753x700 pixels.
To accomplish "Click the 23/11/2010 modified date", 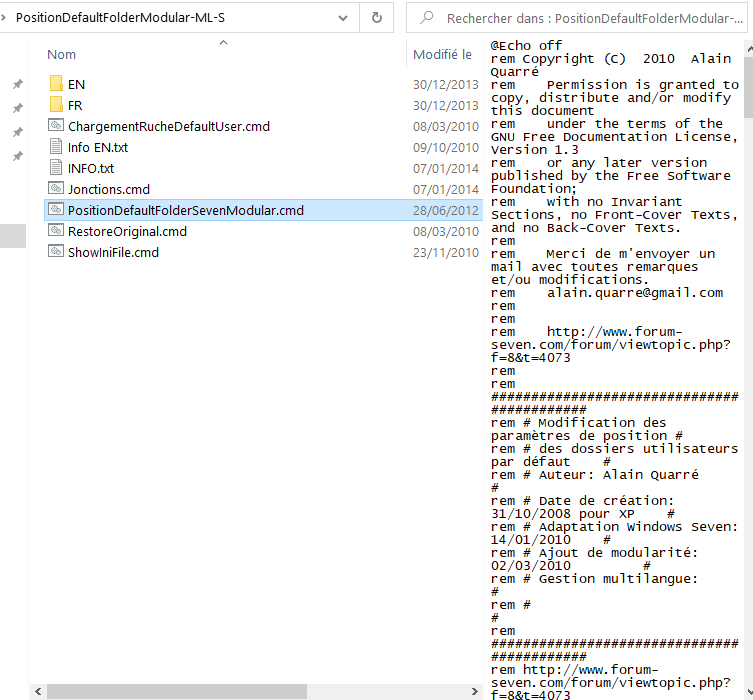I will pyautogui.click(x=446, y=253).
